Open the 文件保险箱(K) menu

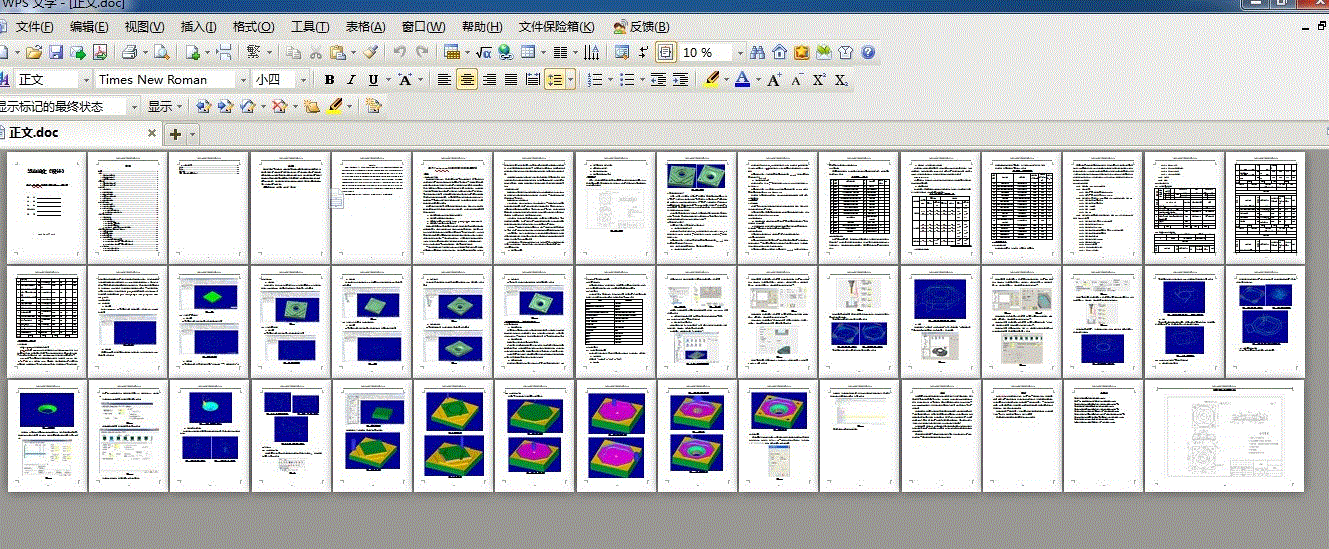pos(557,26)
